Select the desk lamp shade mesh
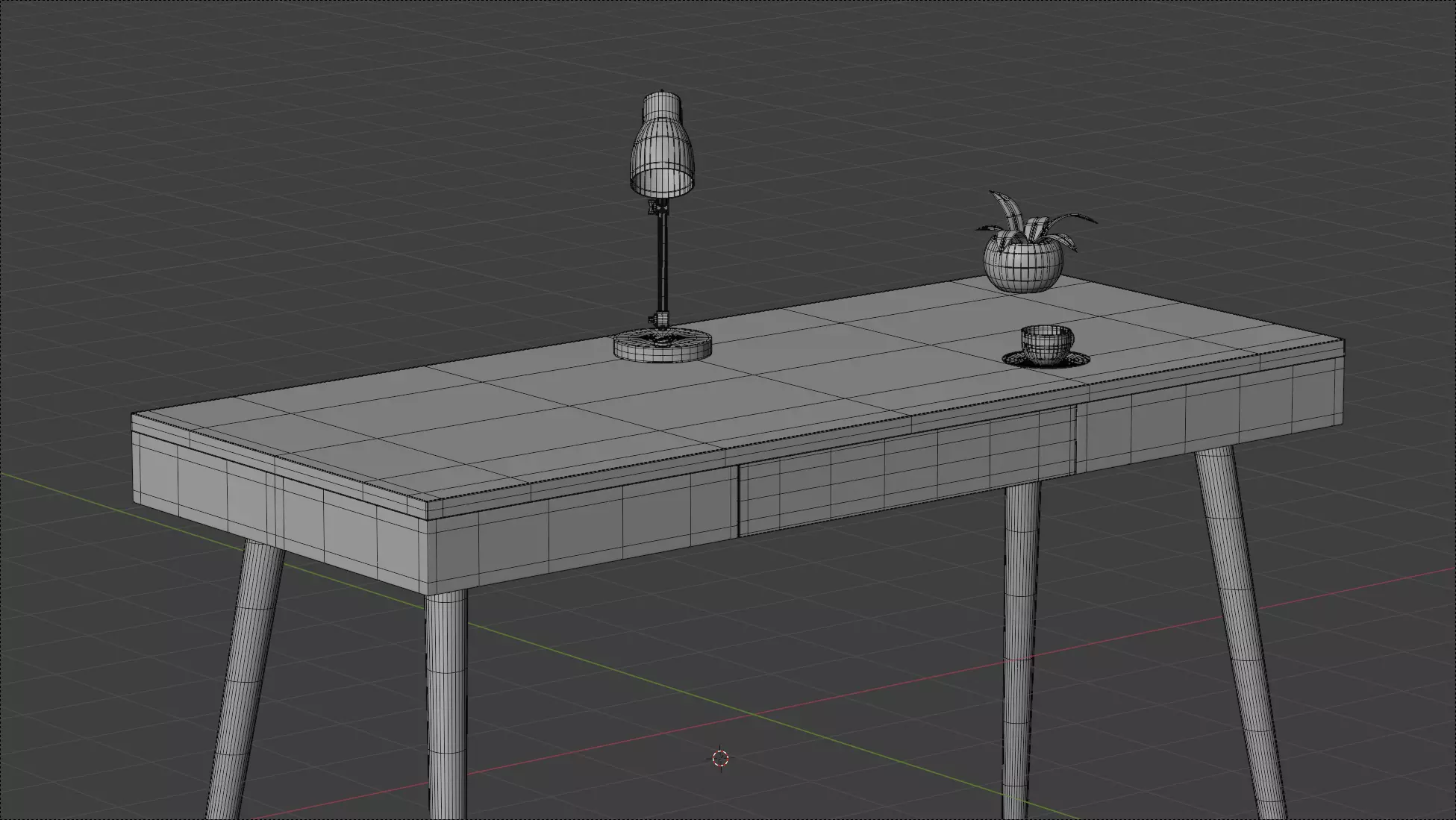1456x820 pixels. pyautogui.click(x=663, y=145)
